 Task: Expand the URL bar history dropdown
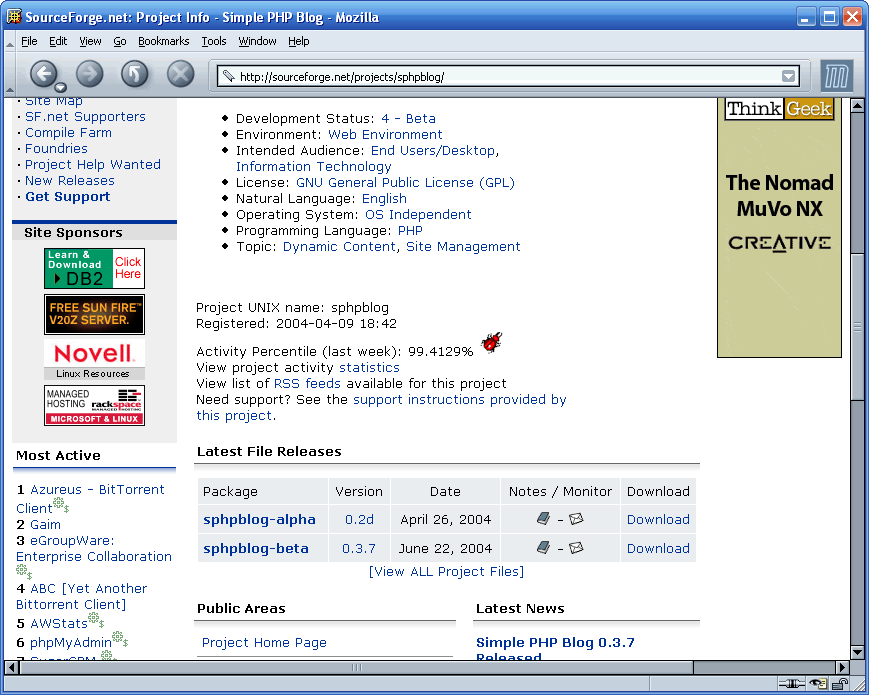[789, 76]
